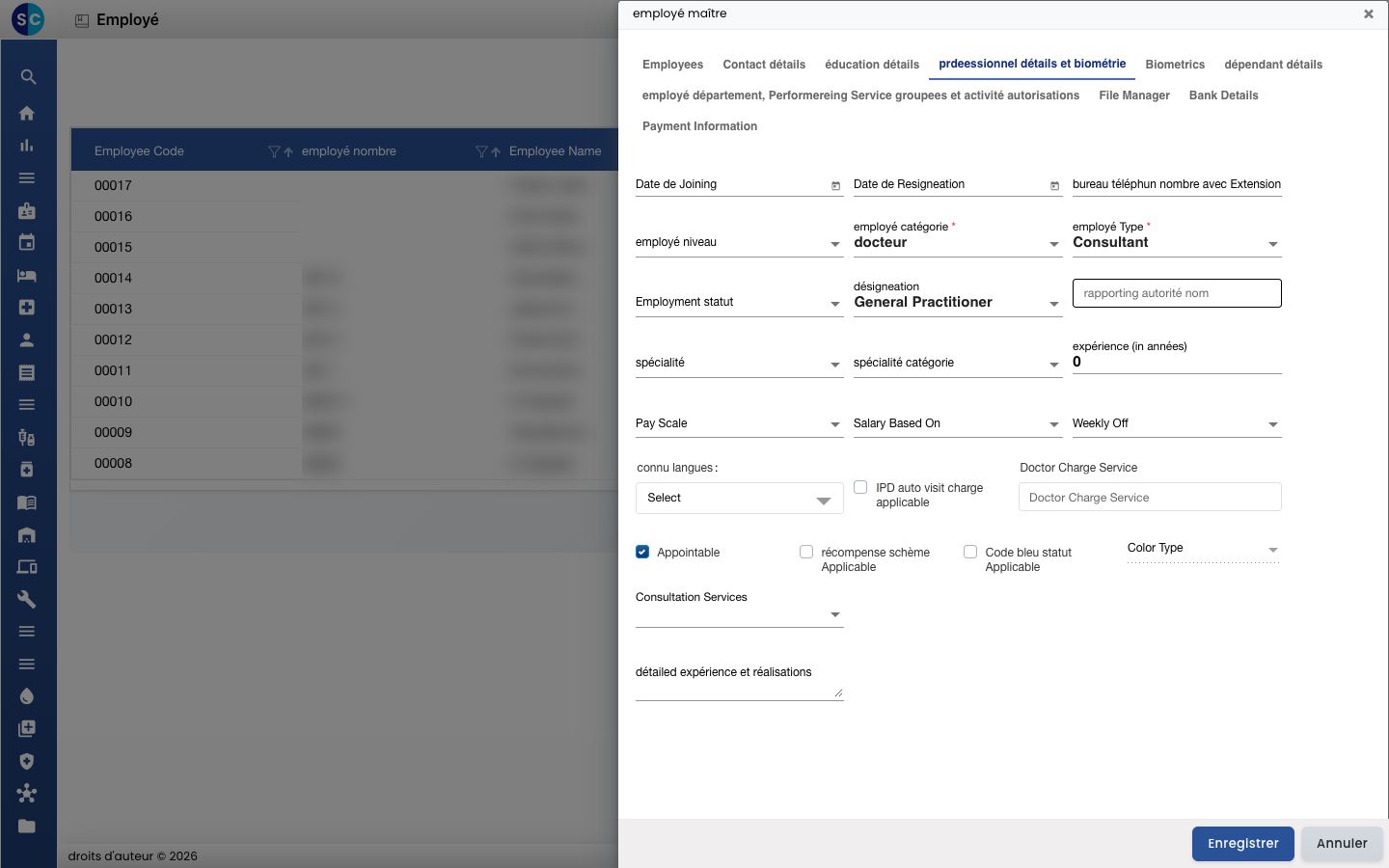The image size is (1389, 868).
Task: Click the water drop icon in sidebar
Action: tap(27, 696)
